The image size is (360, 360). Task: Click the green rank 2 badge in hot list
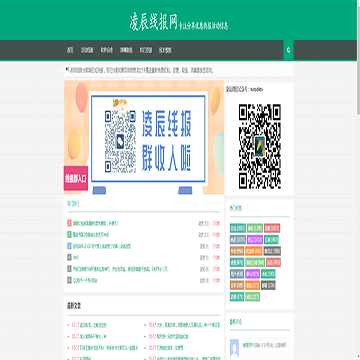point(69,235)
